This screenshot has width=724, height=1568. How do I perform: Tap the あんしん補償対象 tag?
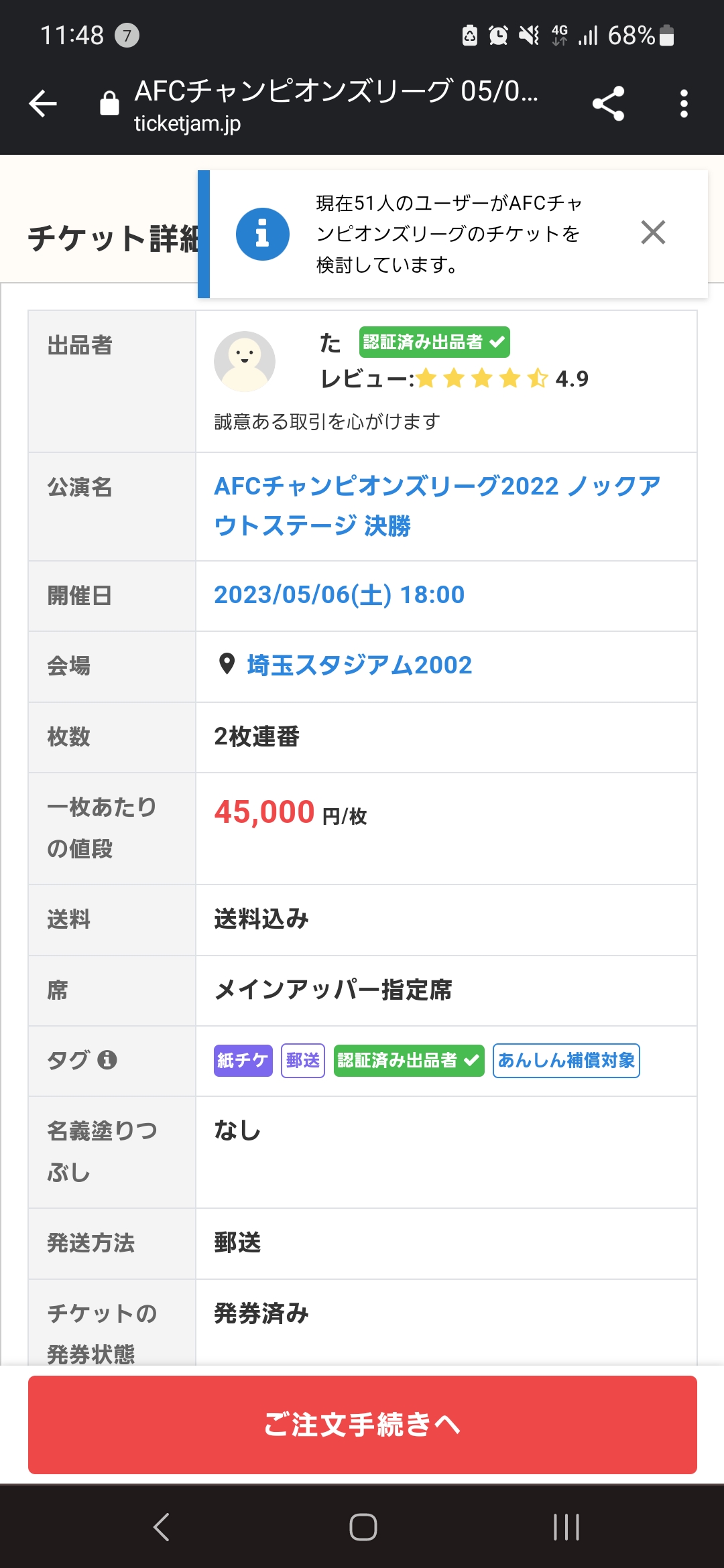566,1060
